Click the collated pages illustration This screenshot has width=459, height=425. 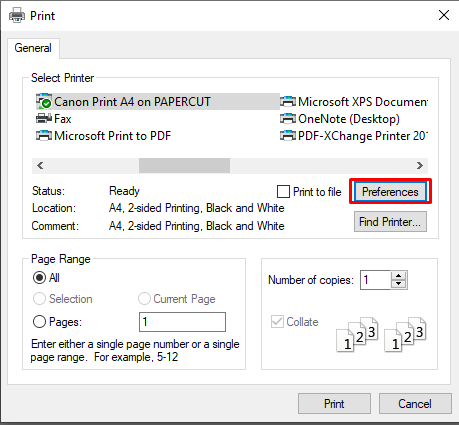[381, 334]
